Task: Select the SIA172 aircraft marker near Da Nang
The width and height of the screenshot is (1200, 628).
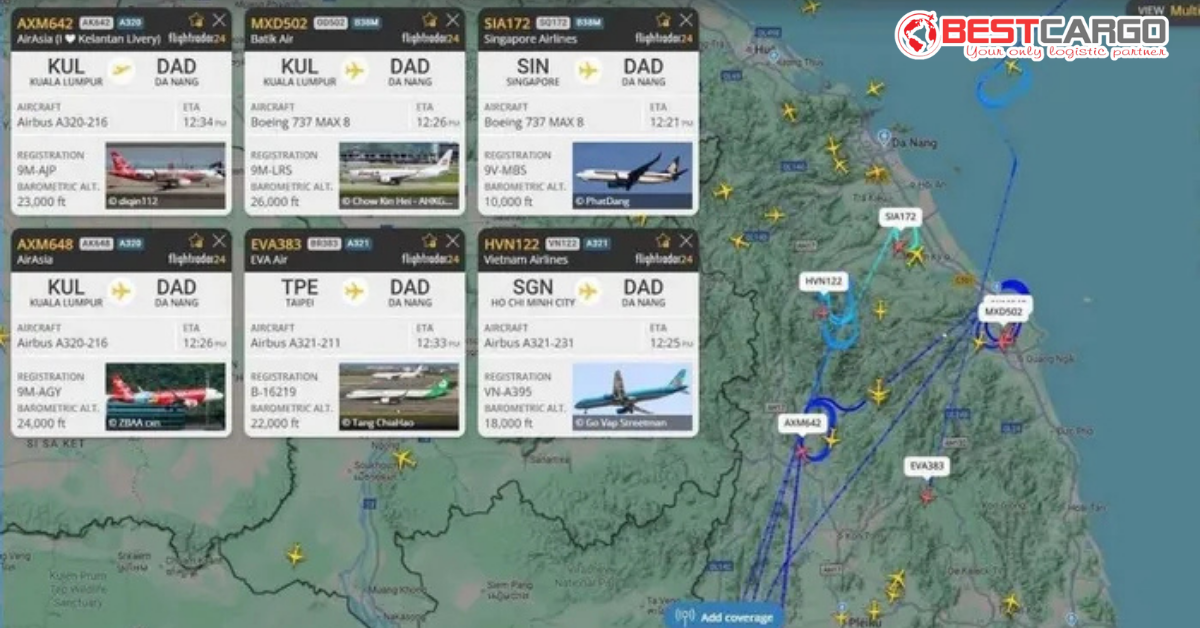Action: coord(899,245)
